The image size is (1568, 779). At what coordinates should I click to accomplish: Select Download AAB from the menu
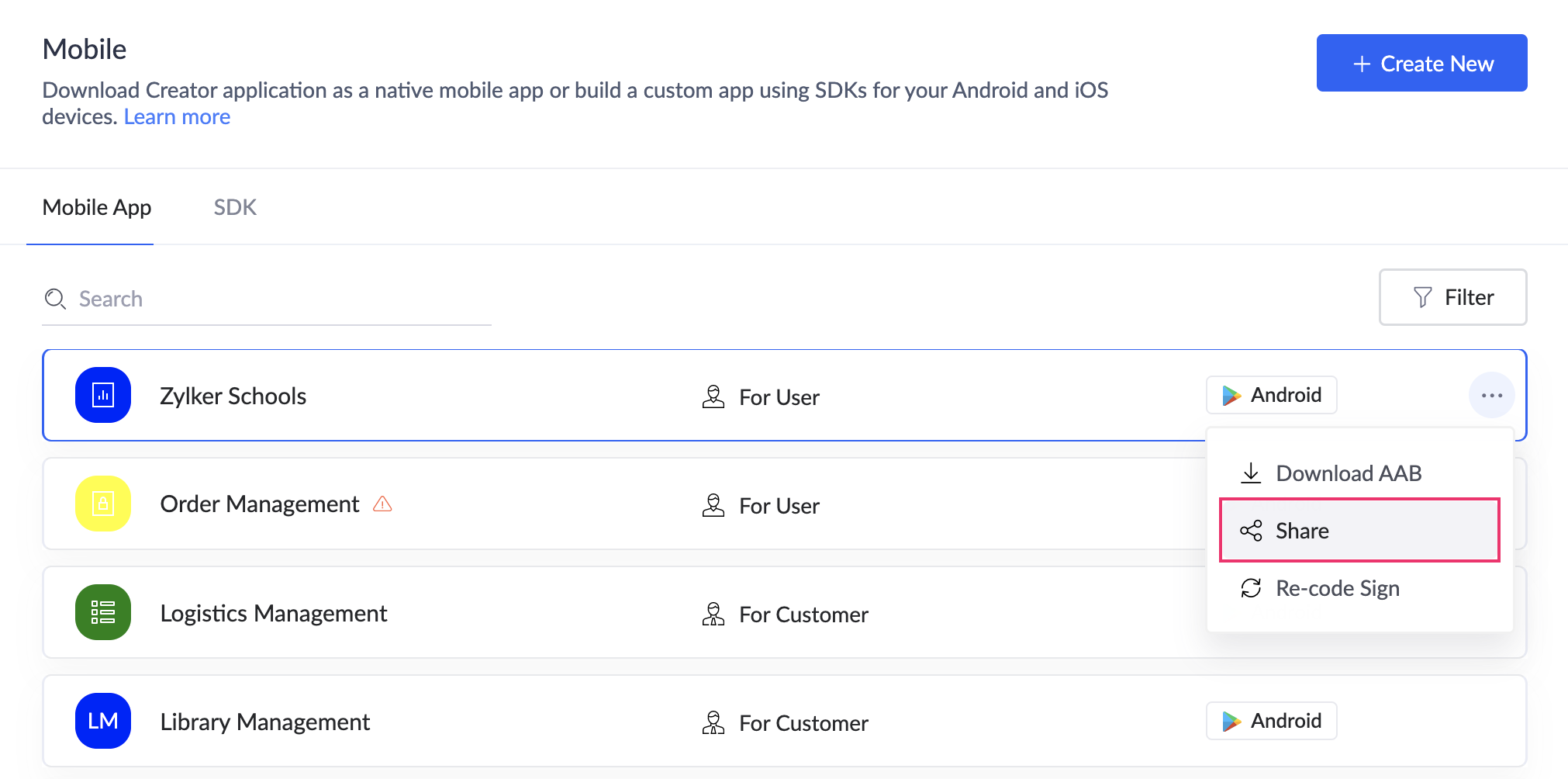click(1348, 473)
